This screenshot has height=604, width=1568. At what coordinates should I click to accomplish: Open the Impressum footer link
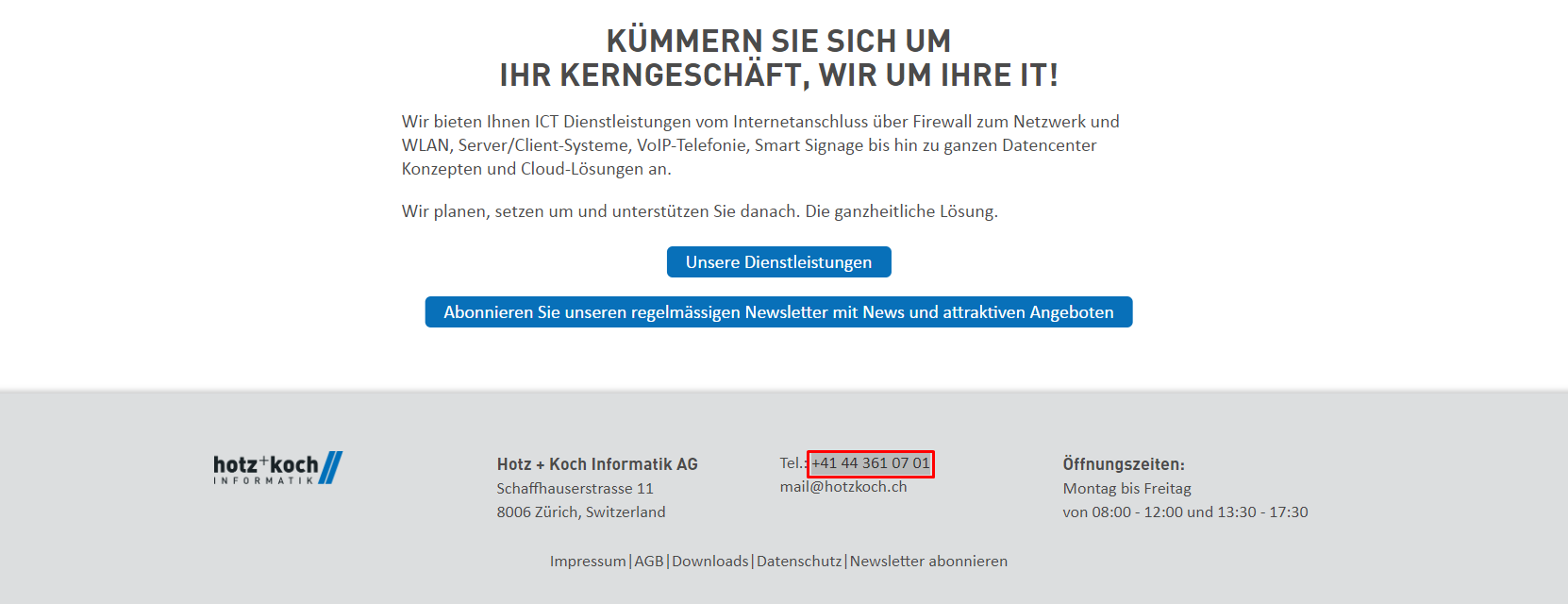pos(588,562)
